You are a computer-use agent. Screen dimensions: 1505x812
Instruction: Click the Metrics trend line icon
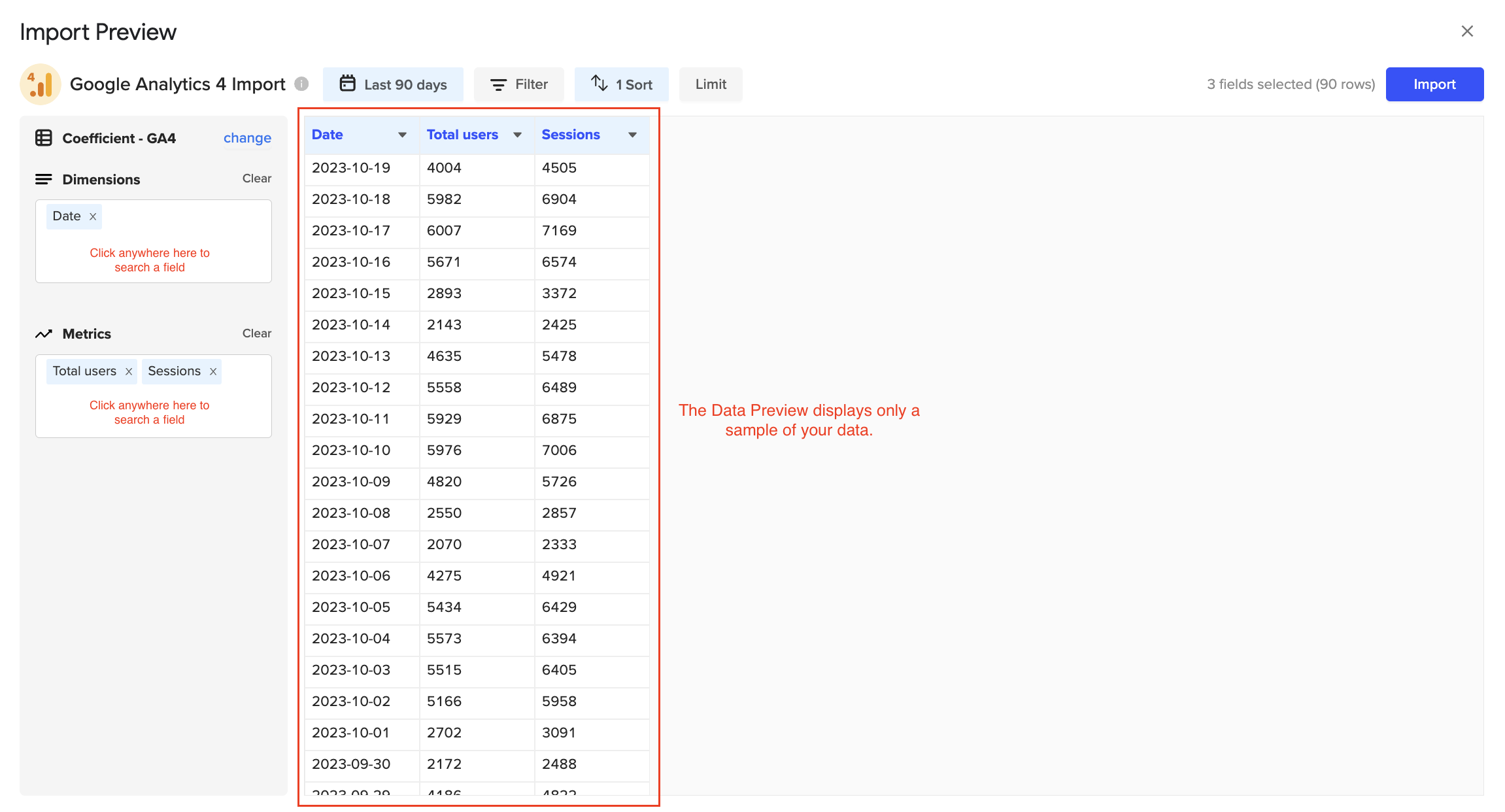coord(44,334)
